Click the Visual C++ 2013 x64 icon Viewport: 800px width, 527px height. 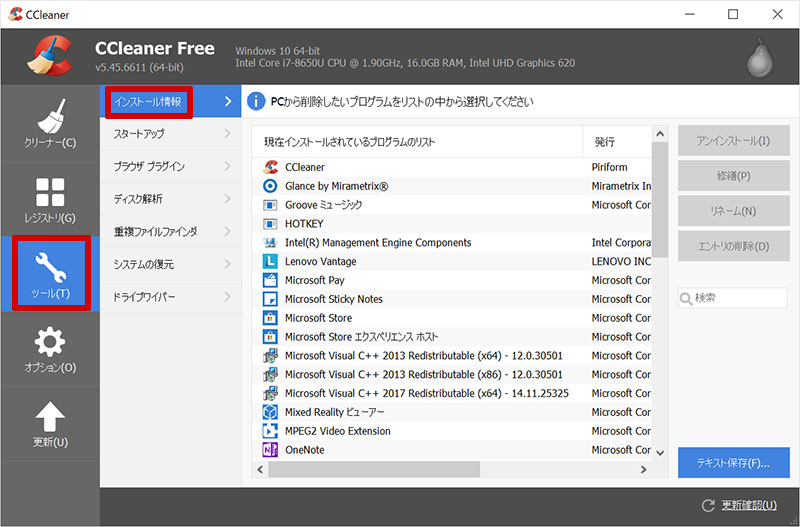coord(270,356)
